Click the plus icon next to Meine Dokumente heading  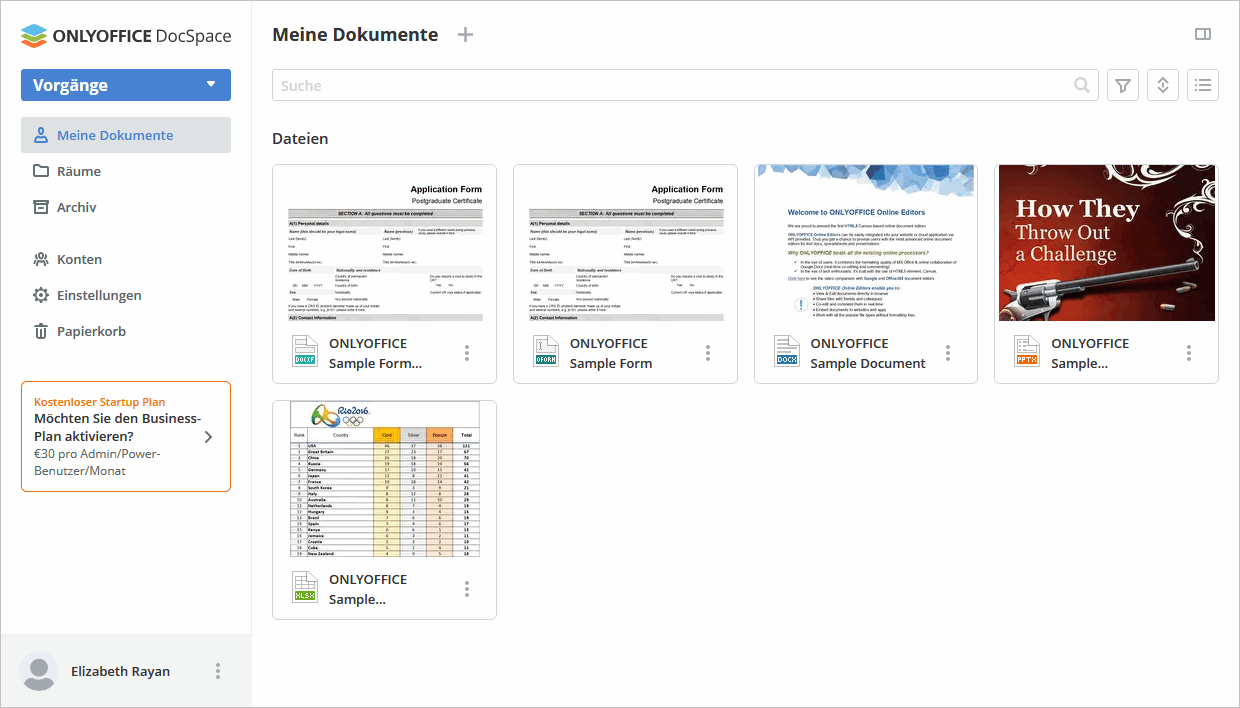pyautogui.click(x=465, y=35)
